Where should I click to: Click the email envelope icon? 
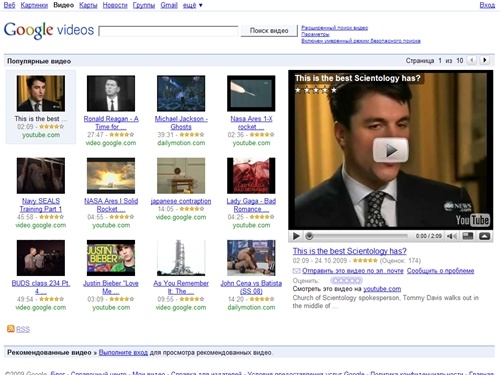click(x=296, y=271)
